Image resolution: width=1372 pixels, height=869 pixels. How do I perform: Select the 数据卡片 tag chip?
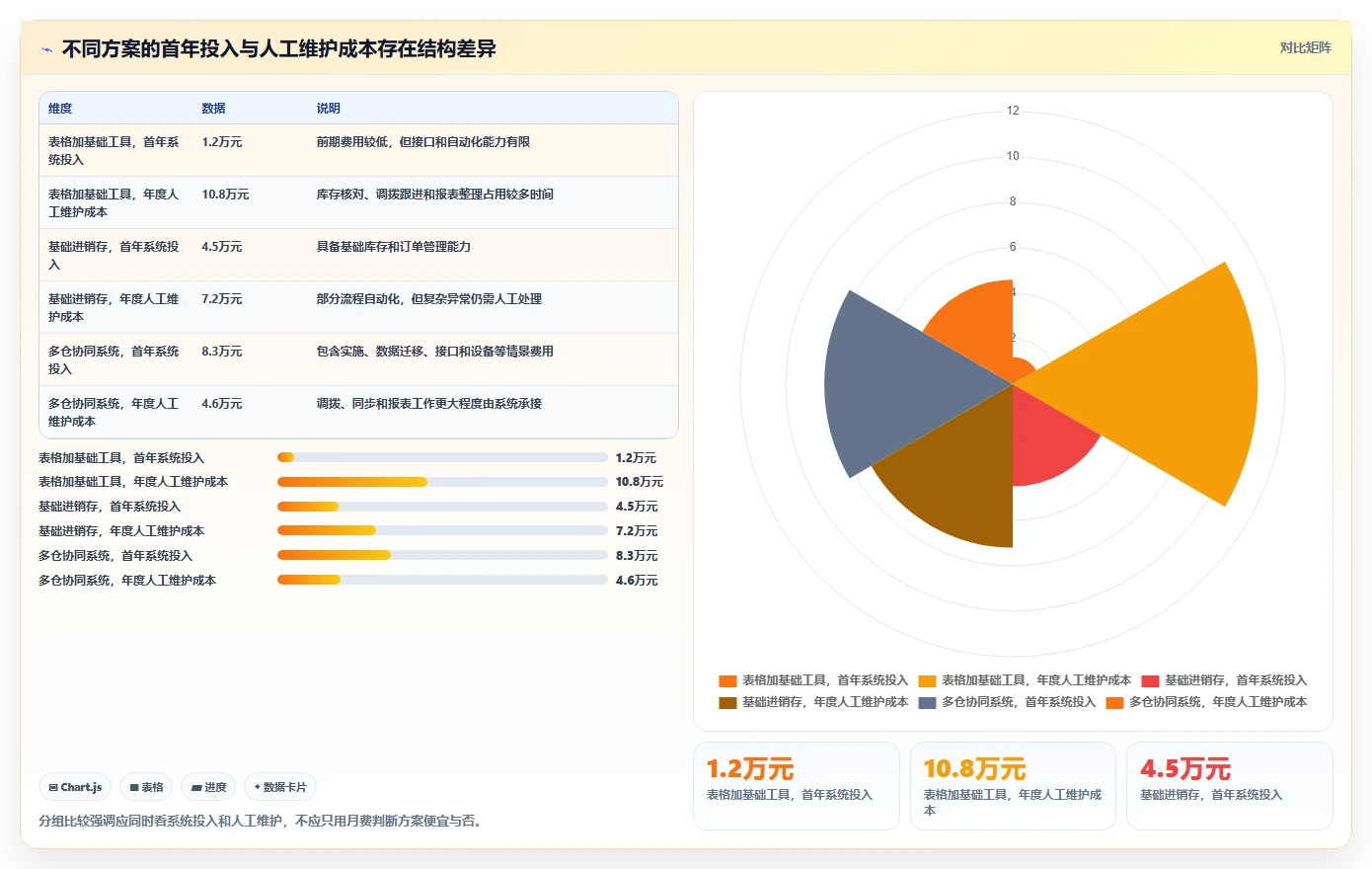[280, 787]
